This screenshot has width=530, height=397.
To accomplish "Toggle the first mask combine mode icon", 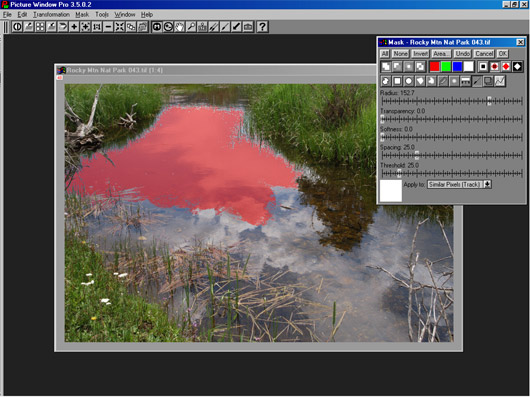I will pyautogui.click(x=386, y=67).
